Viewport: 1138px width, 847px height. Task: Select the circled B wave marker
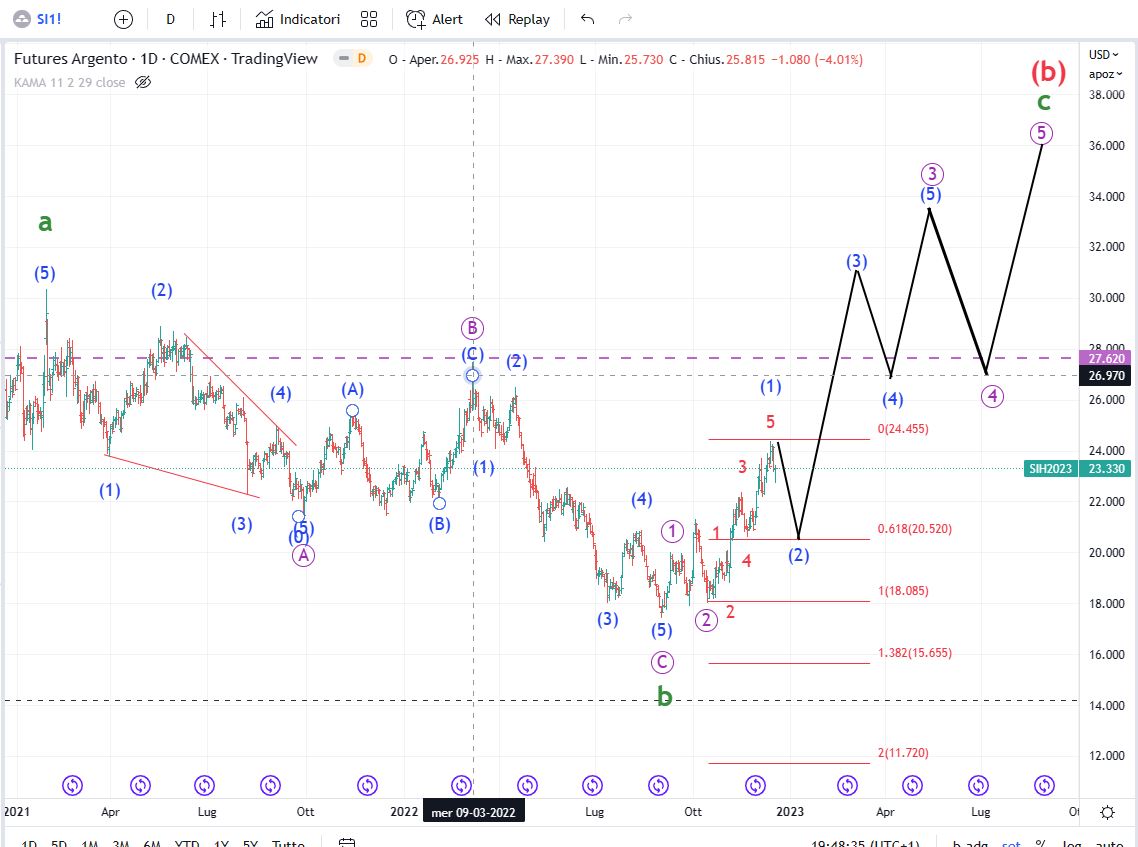(x=472, y=328)
